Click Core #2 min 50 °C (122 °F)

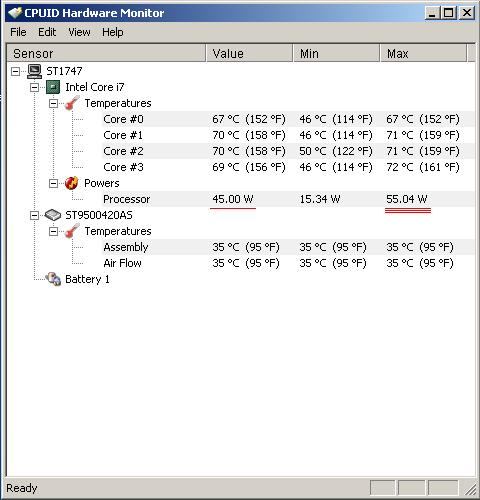(x=336, y=151)
